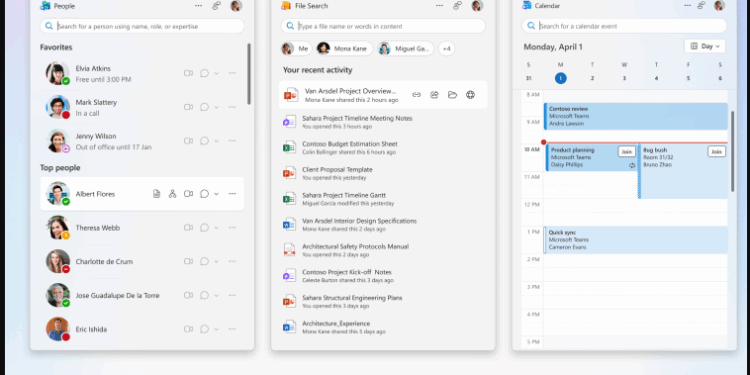Open File Search panel more options
The width and height of the screenshot is (750, 375).
440,6
